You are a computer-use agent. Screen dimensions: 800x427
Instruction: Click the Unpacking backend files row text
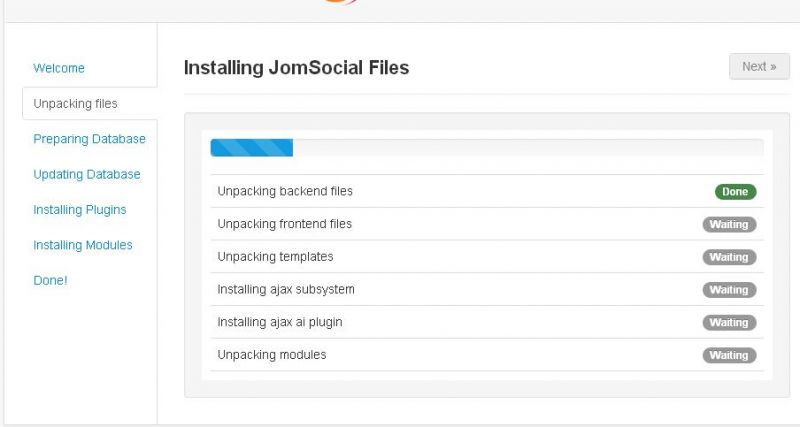[285, 191]
